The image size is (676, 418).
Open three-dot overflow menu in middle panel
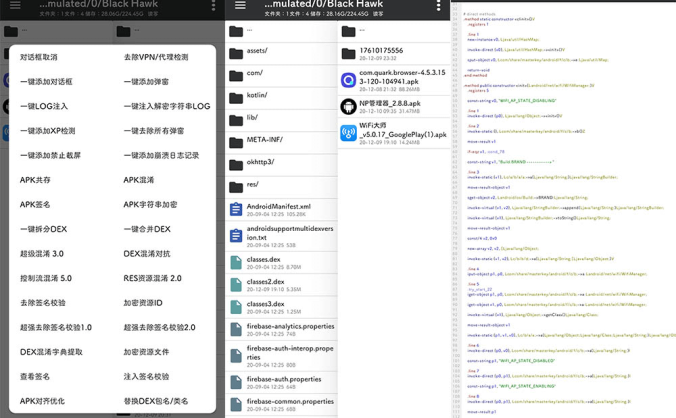pyautogui.click(x=438, y=6)
